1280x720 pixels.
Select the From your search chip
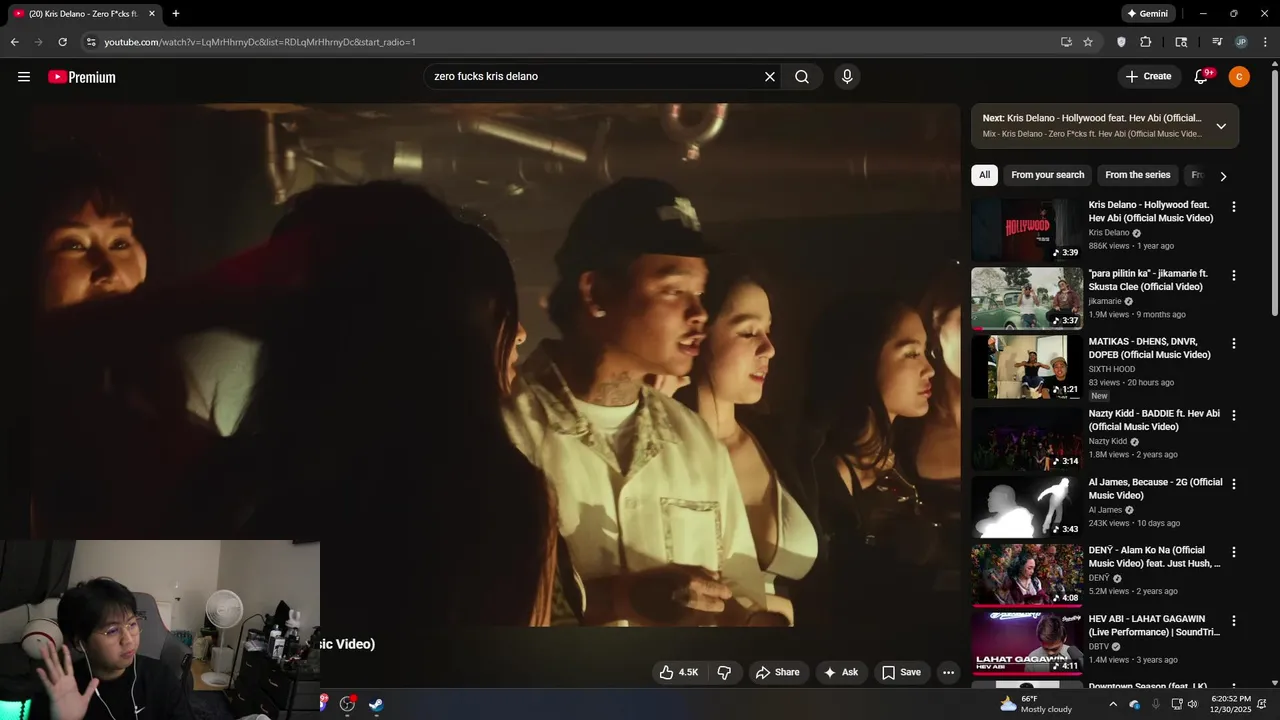(1047, 175)
